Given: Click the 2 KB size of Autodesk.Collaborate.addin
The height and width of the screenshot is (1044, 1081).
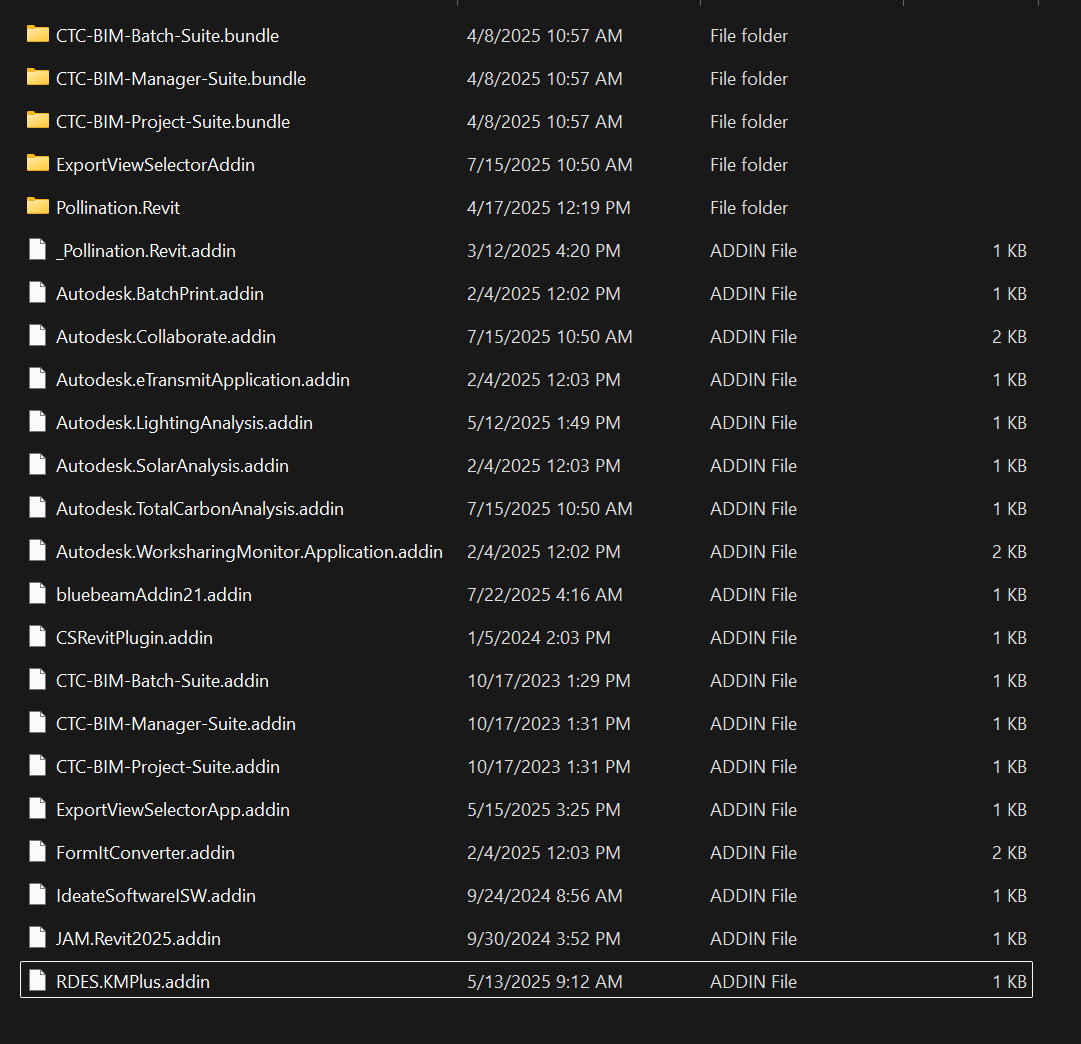Looking at the screenshot, I should pyautogui.click(x=1009, y=337).
